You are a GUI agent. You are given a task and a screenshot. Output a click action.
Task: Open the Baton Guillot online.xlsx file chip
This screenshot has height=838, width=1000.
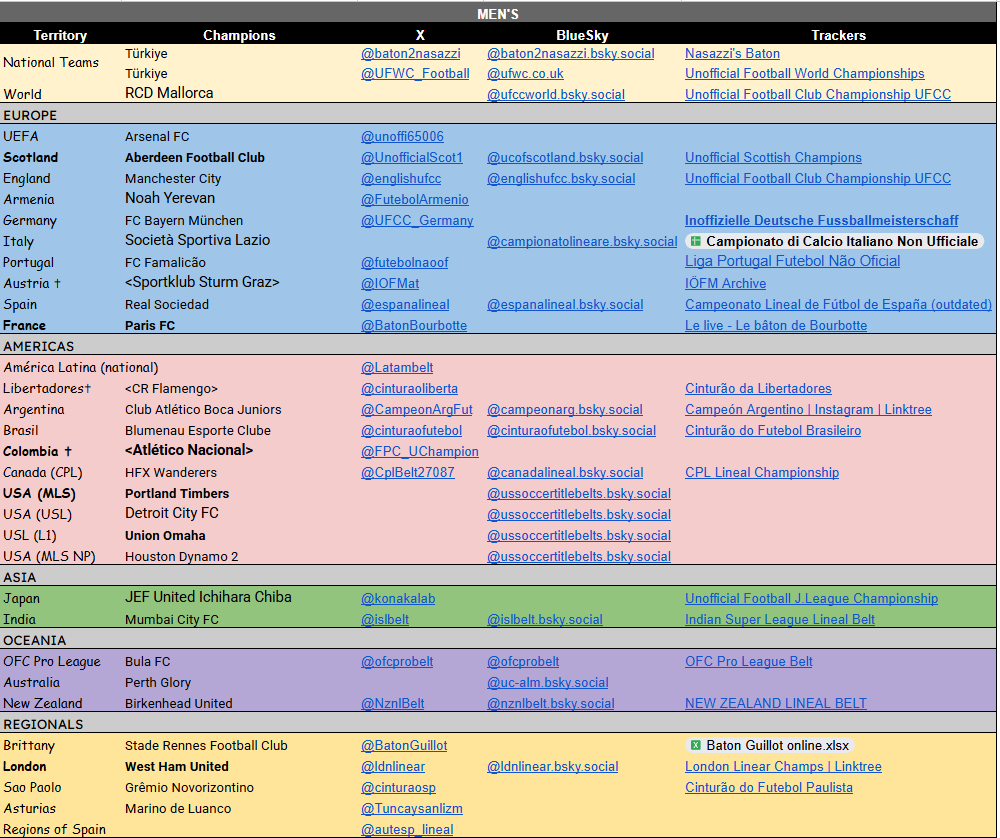tap(770, 746)
